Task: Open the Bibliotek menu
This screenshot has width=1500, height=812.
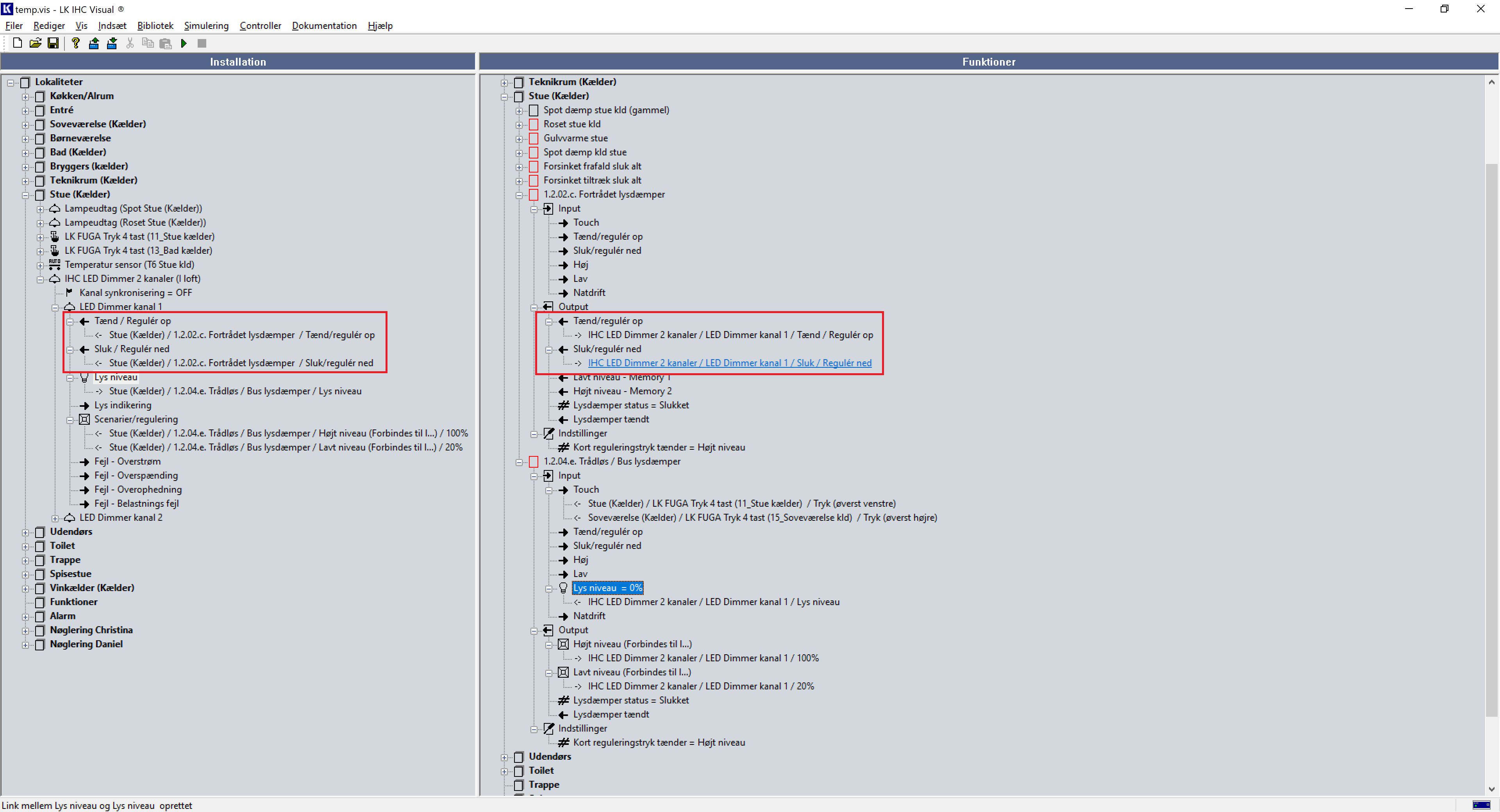Action: point(155,26)
